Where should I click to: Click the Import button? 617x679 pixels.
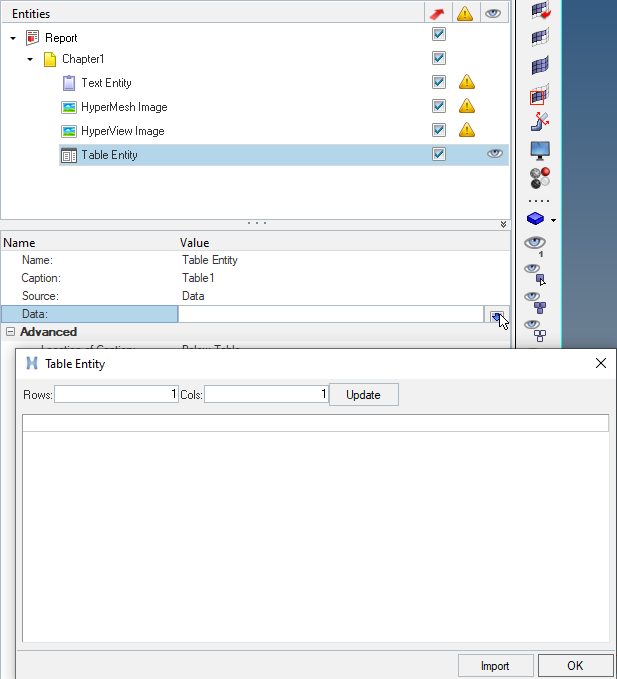(495, 666)
